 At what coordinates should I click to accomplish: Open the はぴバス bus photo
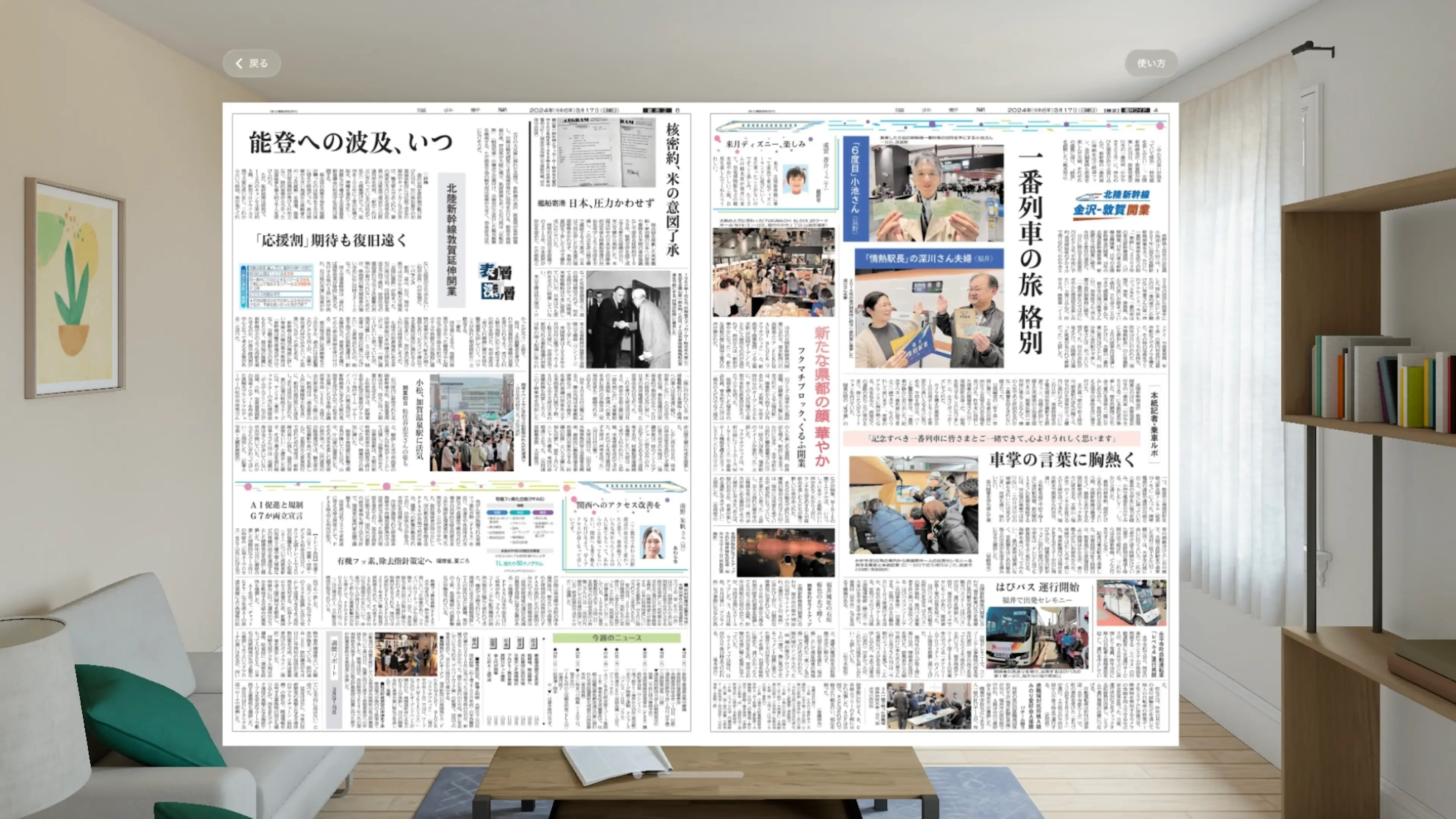(1037, 637)
